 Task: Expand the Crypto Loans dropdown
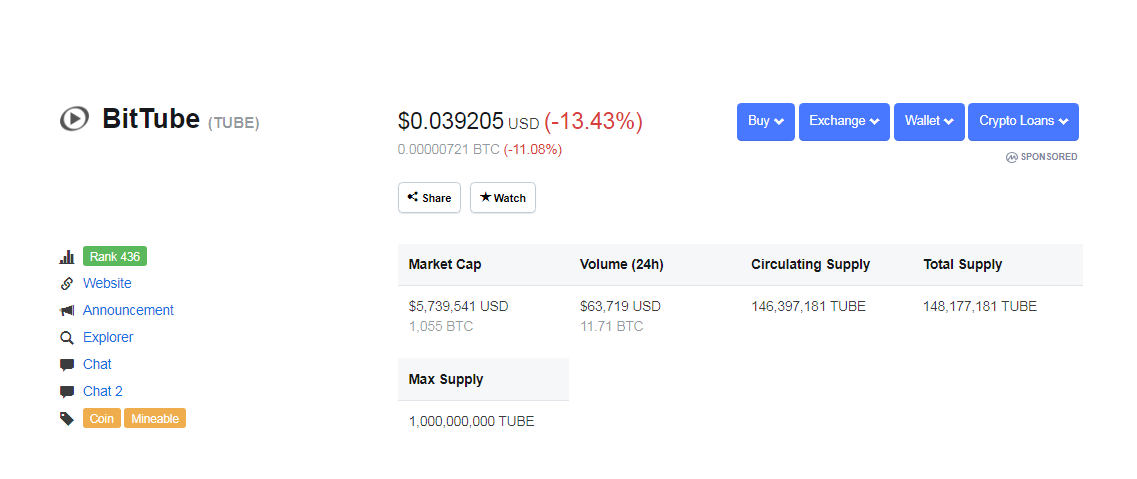coord(1023,121)
